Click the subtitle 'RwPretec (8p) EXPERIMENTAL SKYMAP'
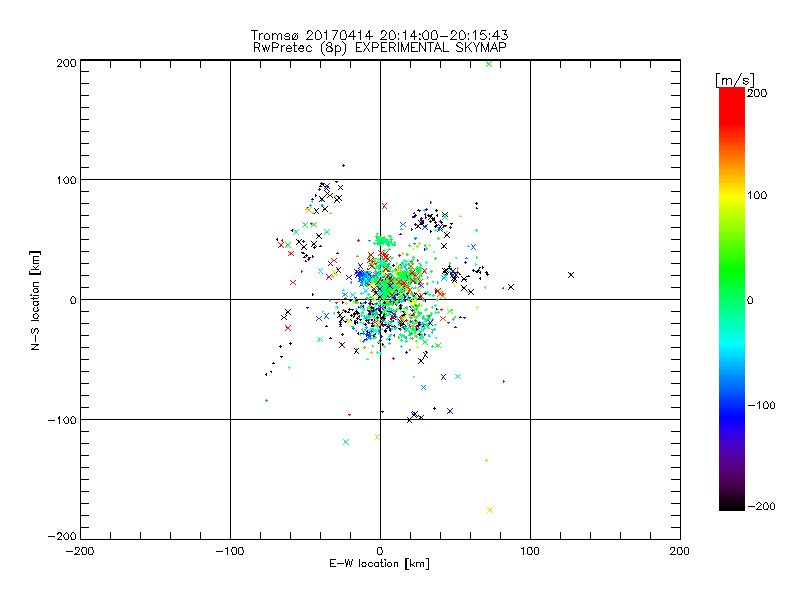Viewport: 800px width, 600px height. 380,48
